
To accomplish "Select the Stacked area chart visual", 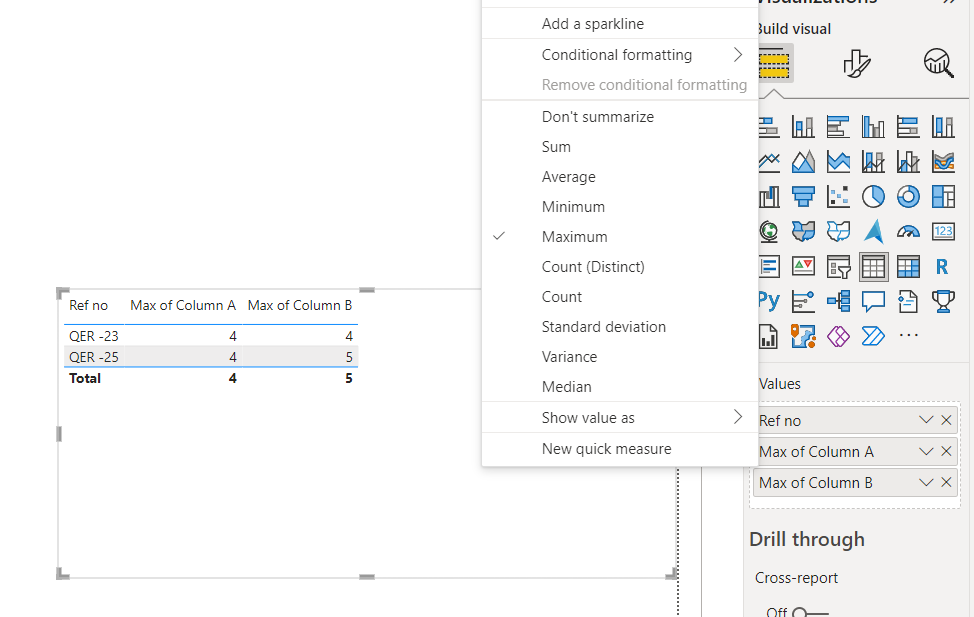I will (x=838, y=162).
